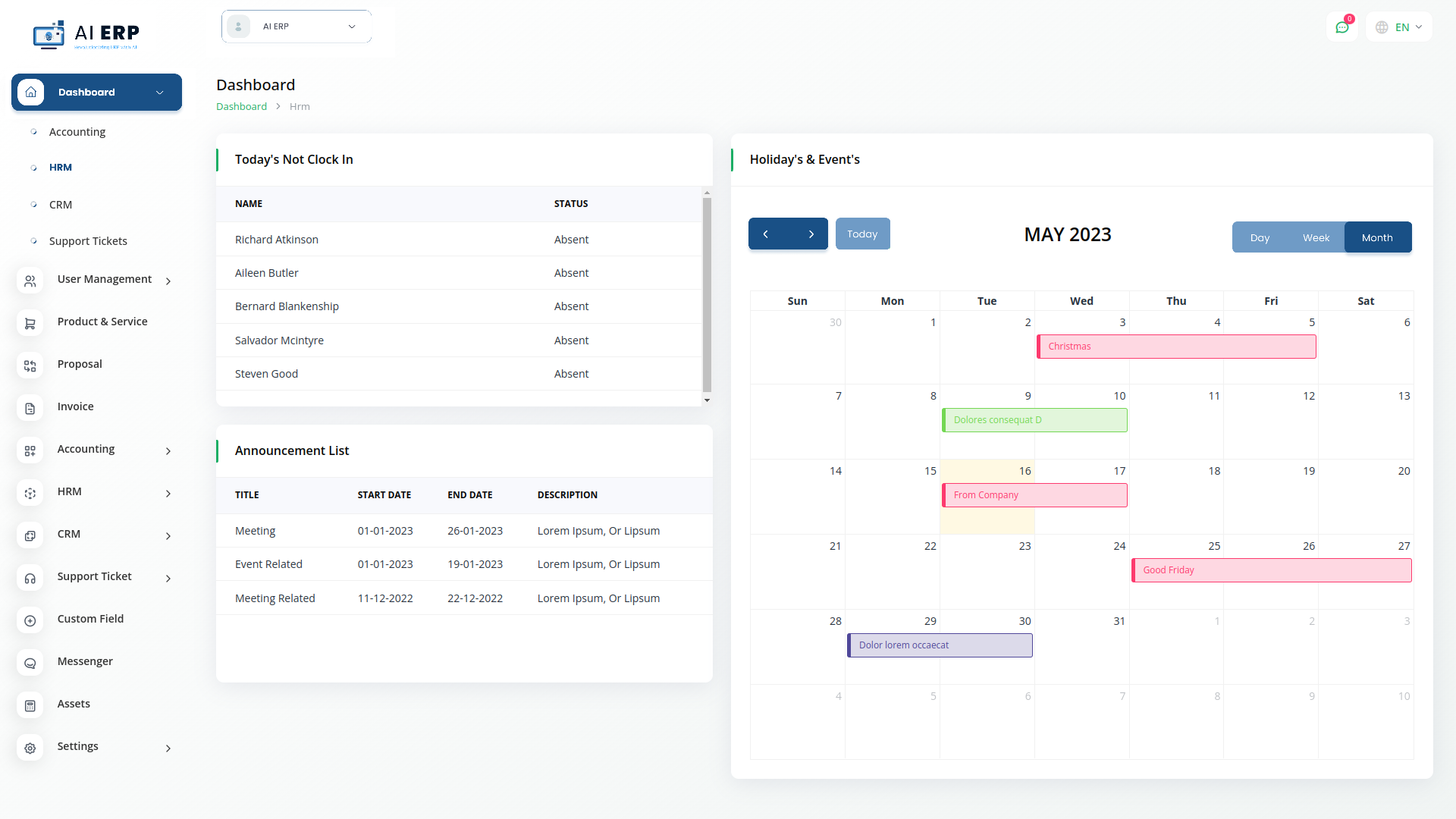Click the Invoice document icon
This screenshot has width=1456, height=819.
coord(30,408)
